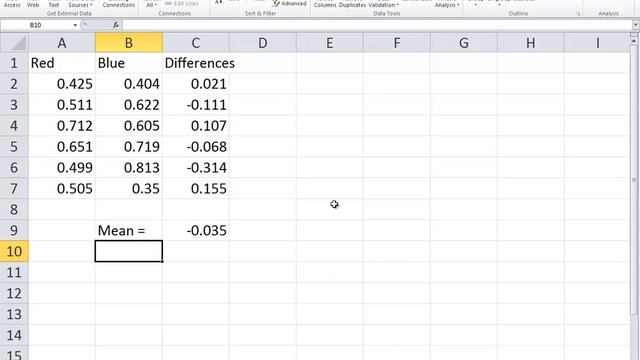
Task: Open the Refresh All dropdown
Action: tap(151, 4)
